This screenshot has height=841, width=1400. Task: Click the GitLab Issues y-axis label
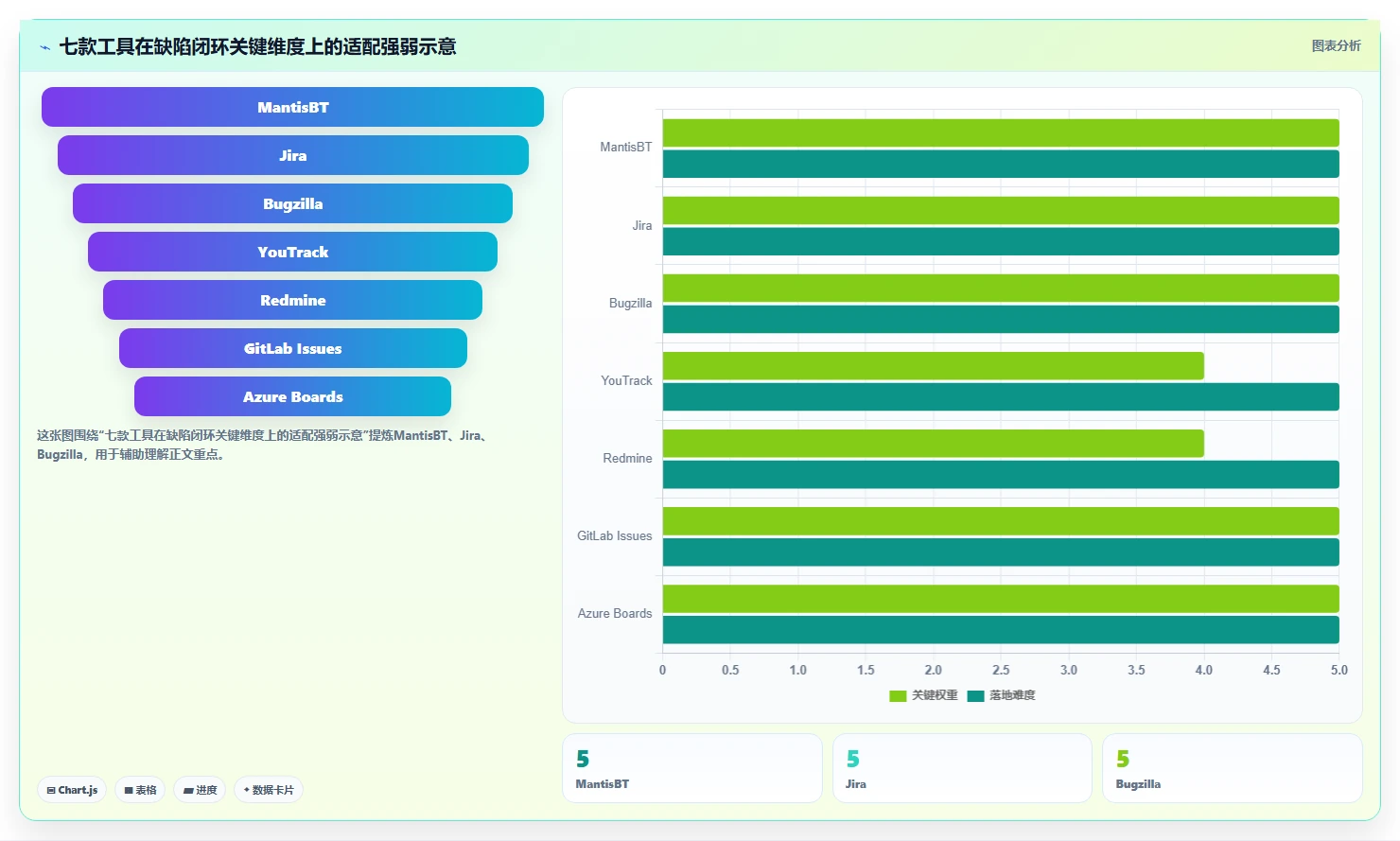(x=615, y=536)
